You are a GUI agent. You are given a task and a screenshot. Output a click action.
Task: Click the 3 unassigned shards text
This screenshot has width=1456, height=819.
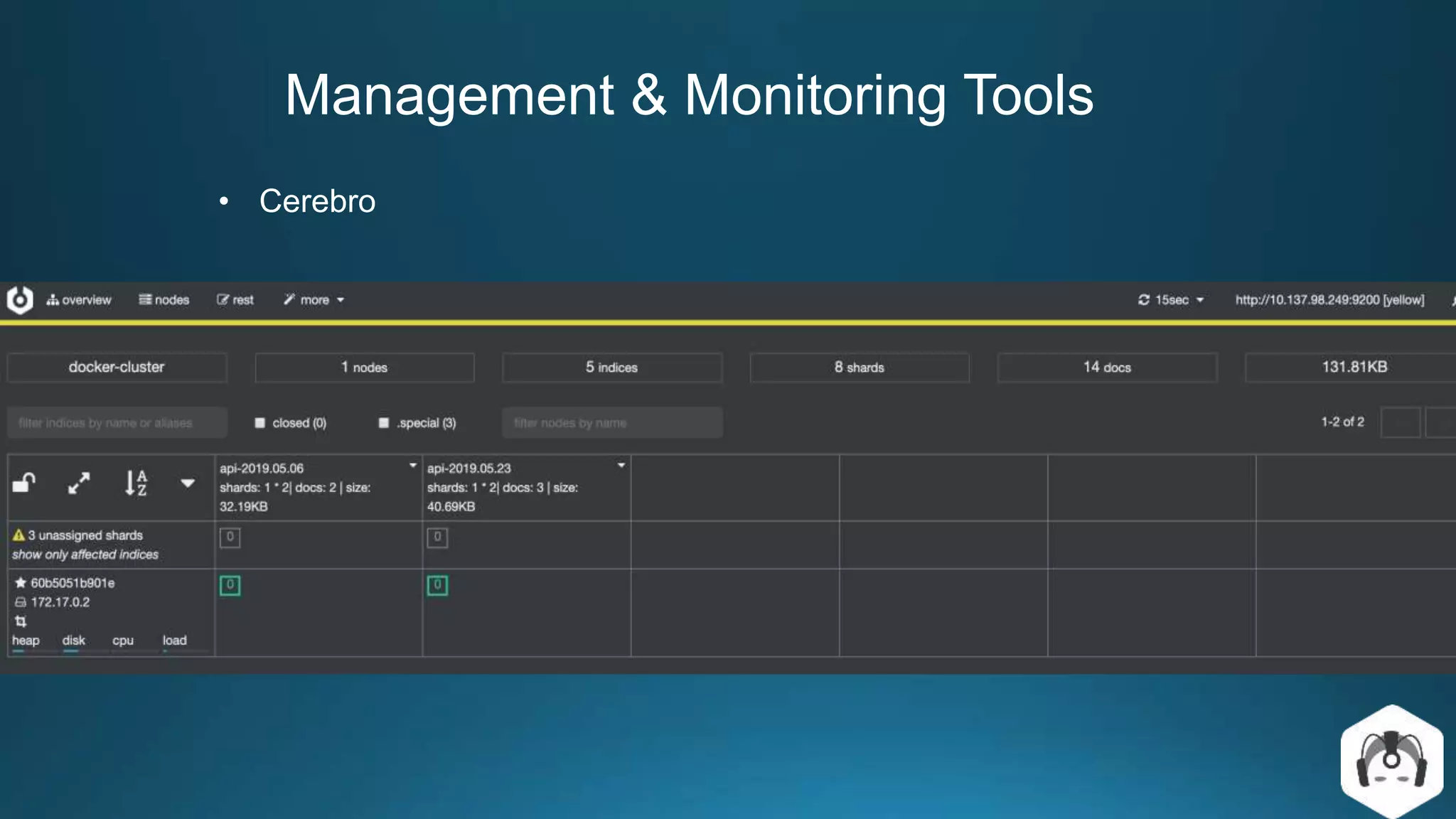coord(85,535)
